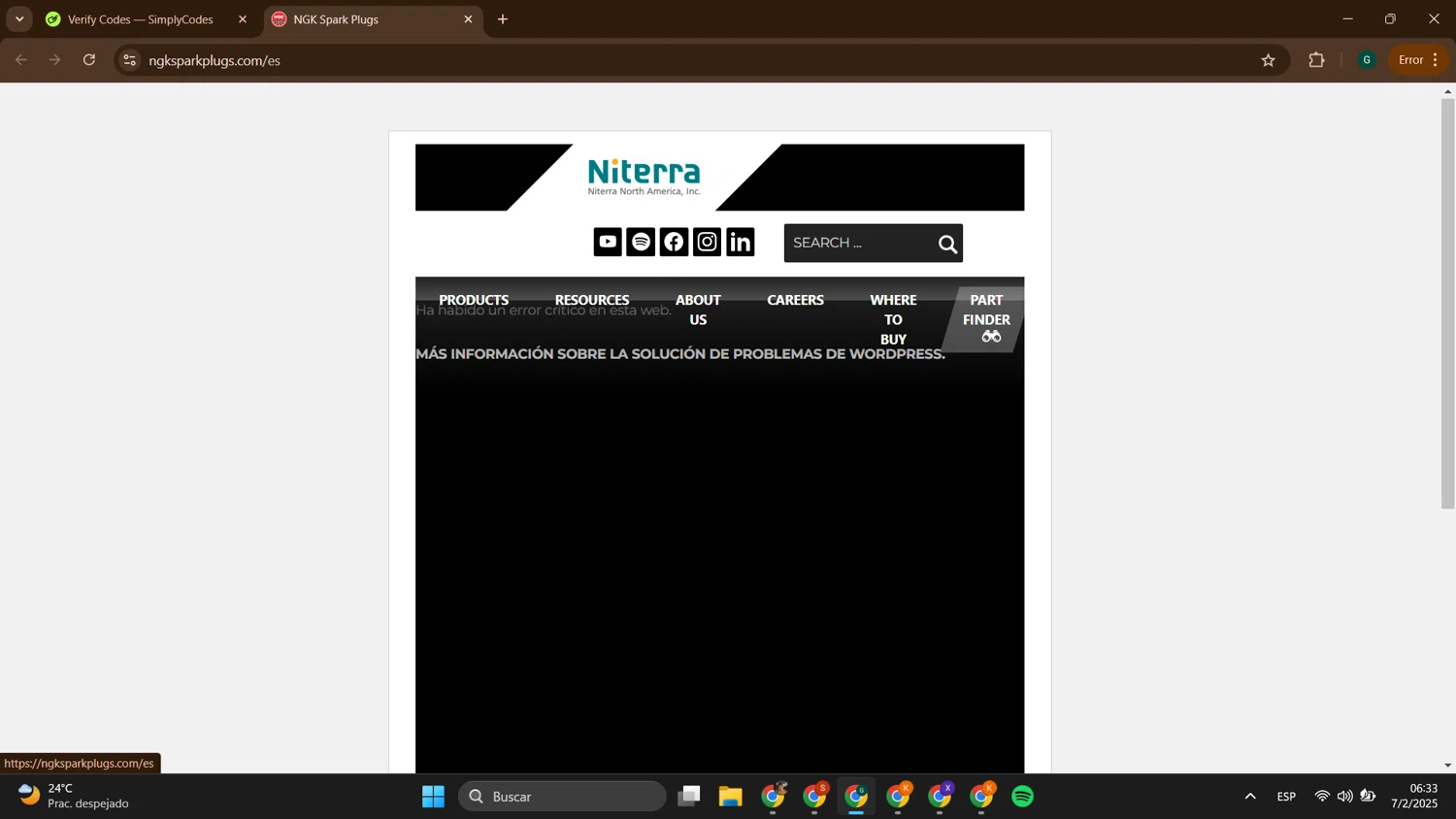The image size is (1456, 819).
Task: Go forward in browser history
Action: pyautogui.click(x=55, y=60)
